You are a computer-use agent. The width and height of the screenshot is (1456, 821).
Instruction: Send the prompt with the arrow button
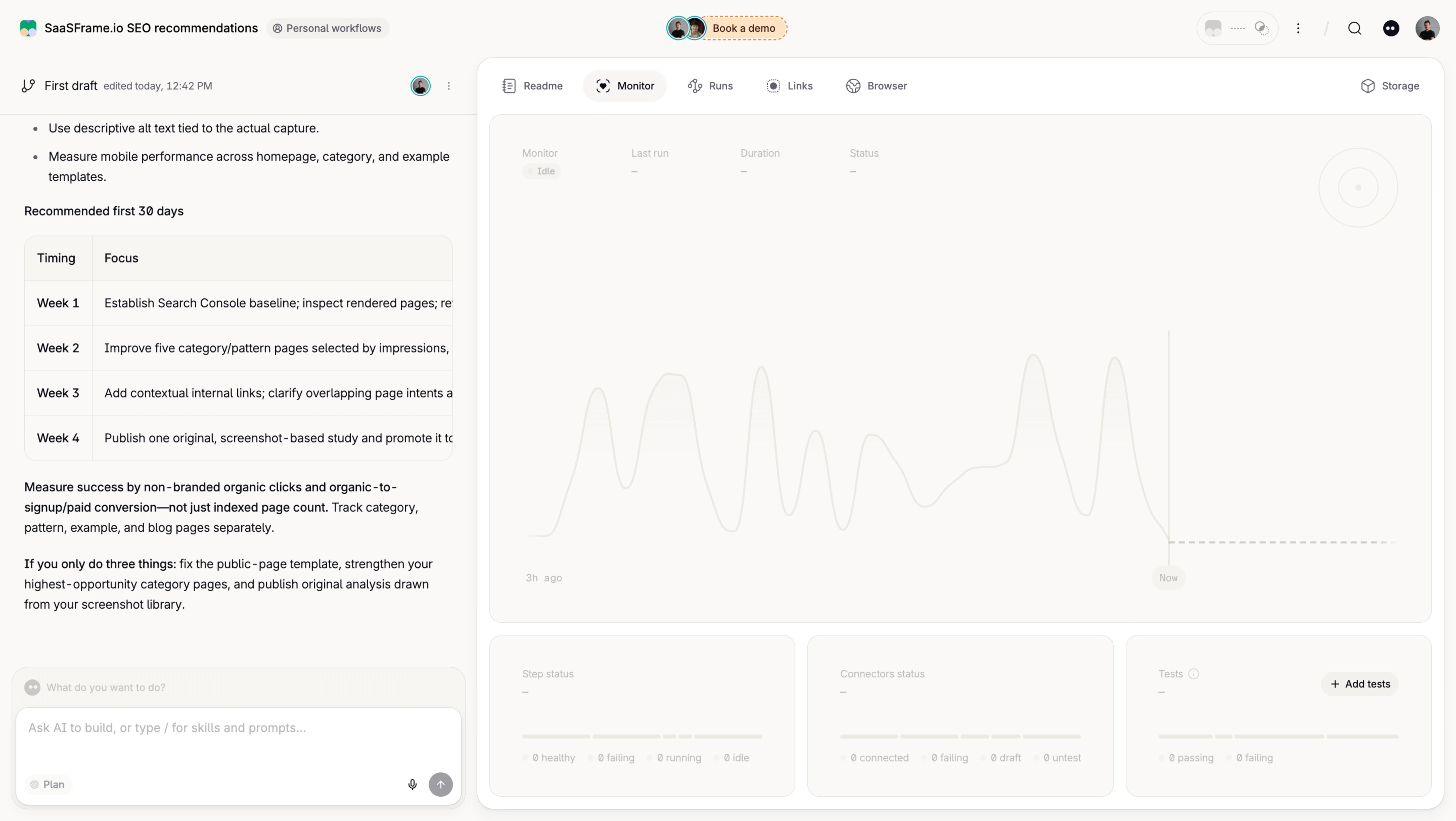(441, 784)
